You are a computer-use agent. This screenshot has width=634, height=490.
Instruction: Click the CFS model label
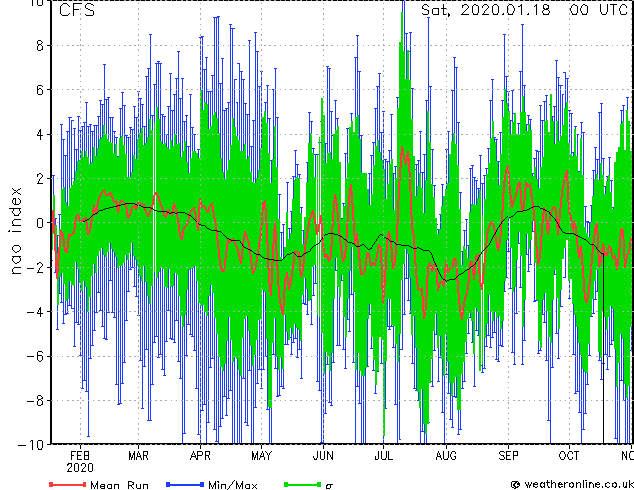click(77, 10)
